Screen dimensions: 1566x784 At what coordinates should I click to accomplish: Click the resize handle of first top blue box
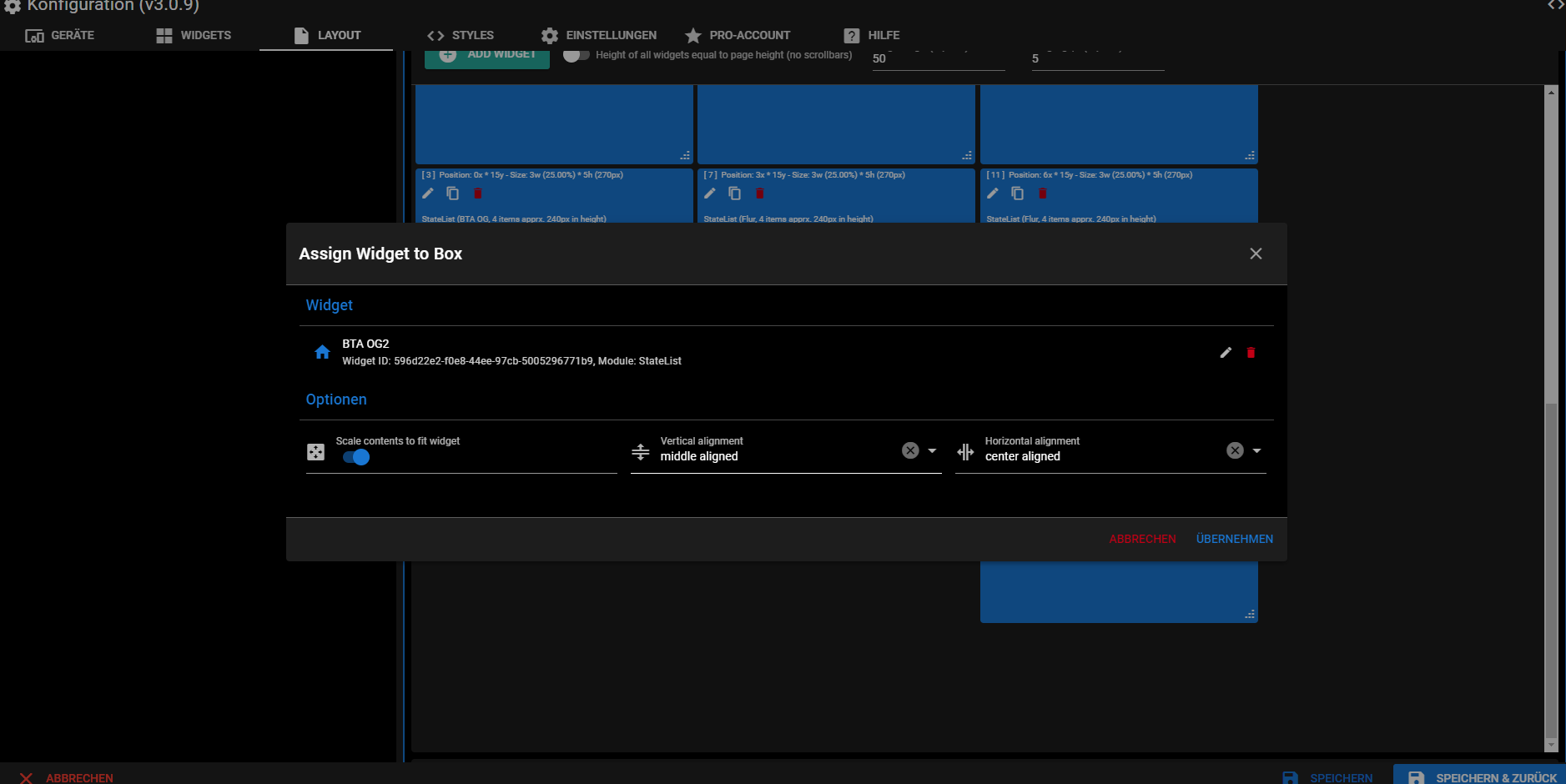pyautogui.click(x=685, y=156)
